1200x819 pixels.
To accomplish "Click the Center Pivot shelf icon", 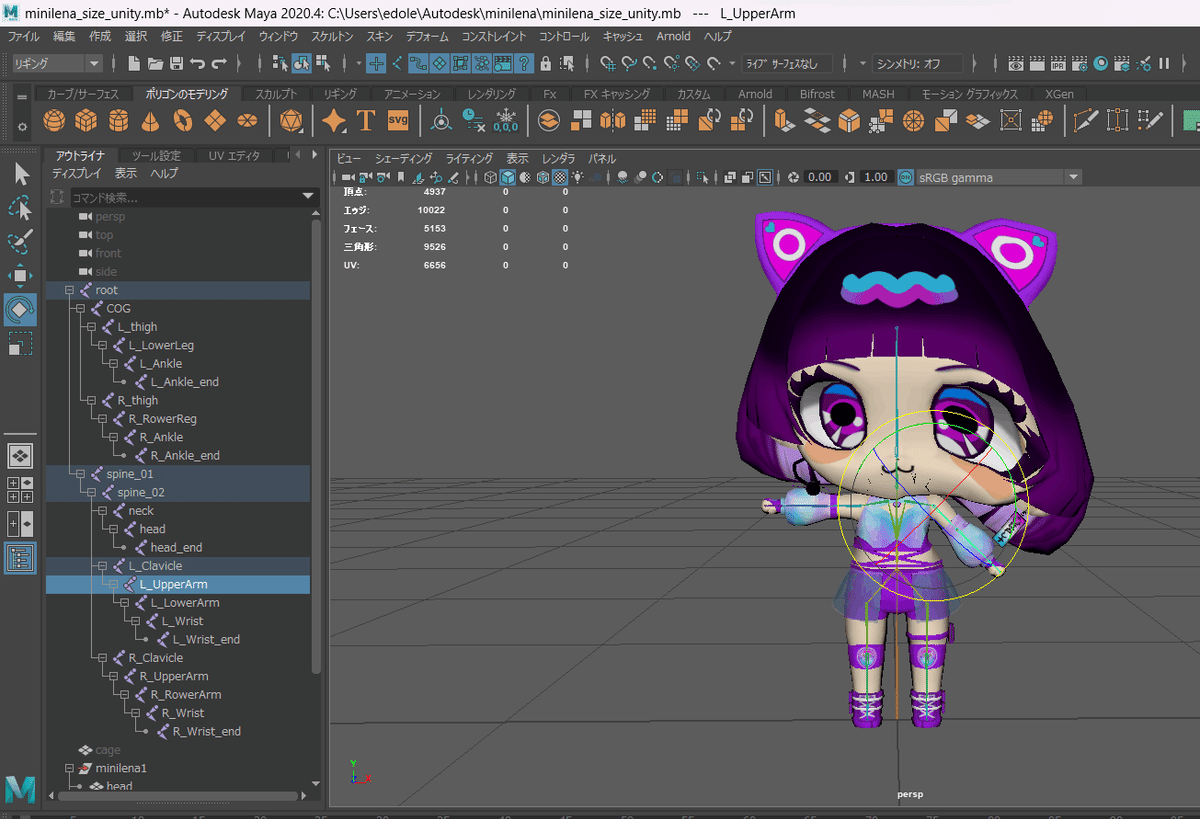I will pyautogui.click(x=441, y=121).
